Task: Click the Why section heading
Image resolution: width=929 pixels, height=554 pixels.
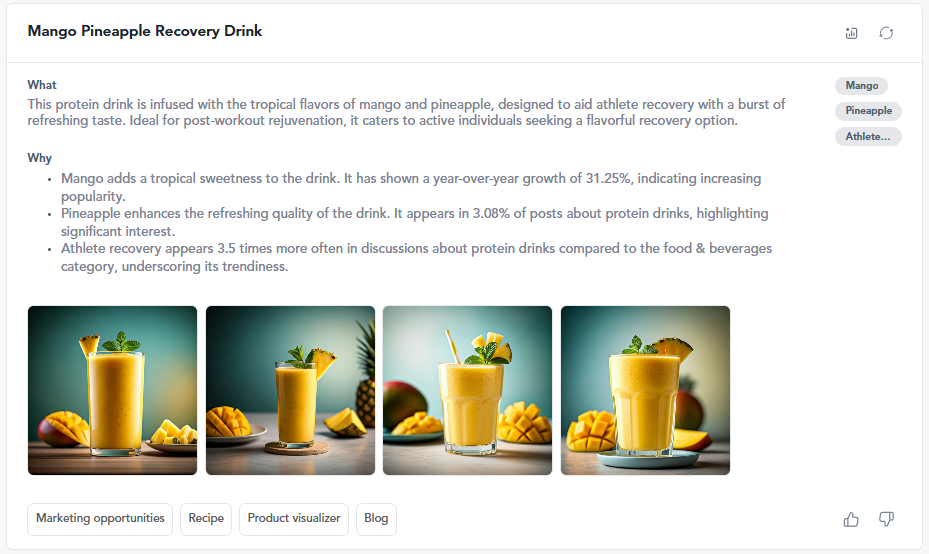Action: click(40, 158)
